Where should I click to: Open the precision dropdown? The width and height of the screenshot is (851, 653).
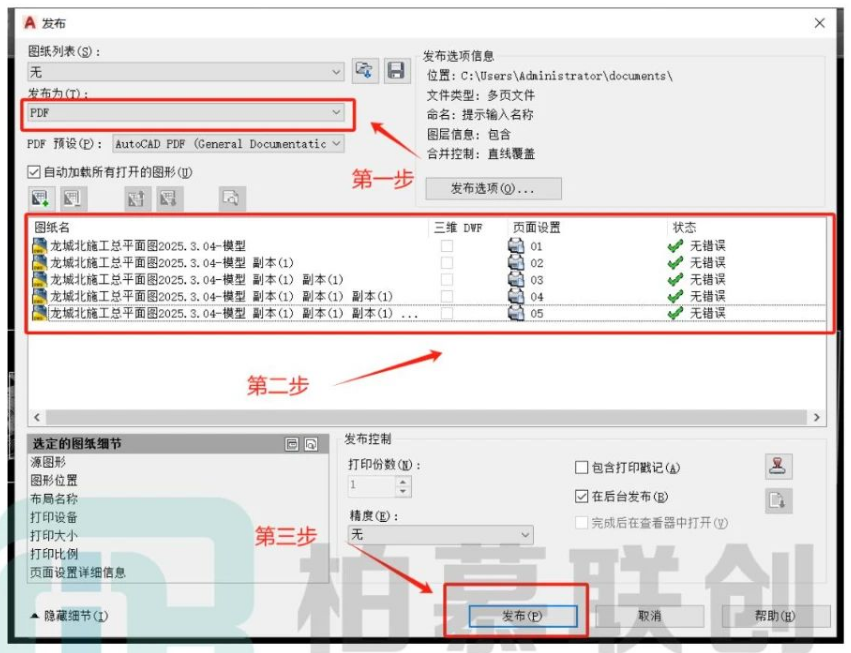[x=440, y=535]
